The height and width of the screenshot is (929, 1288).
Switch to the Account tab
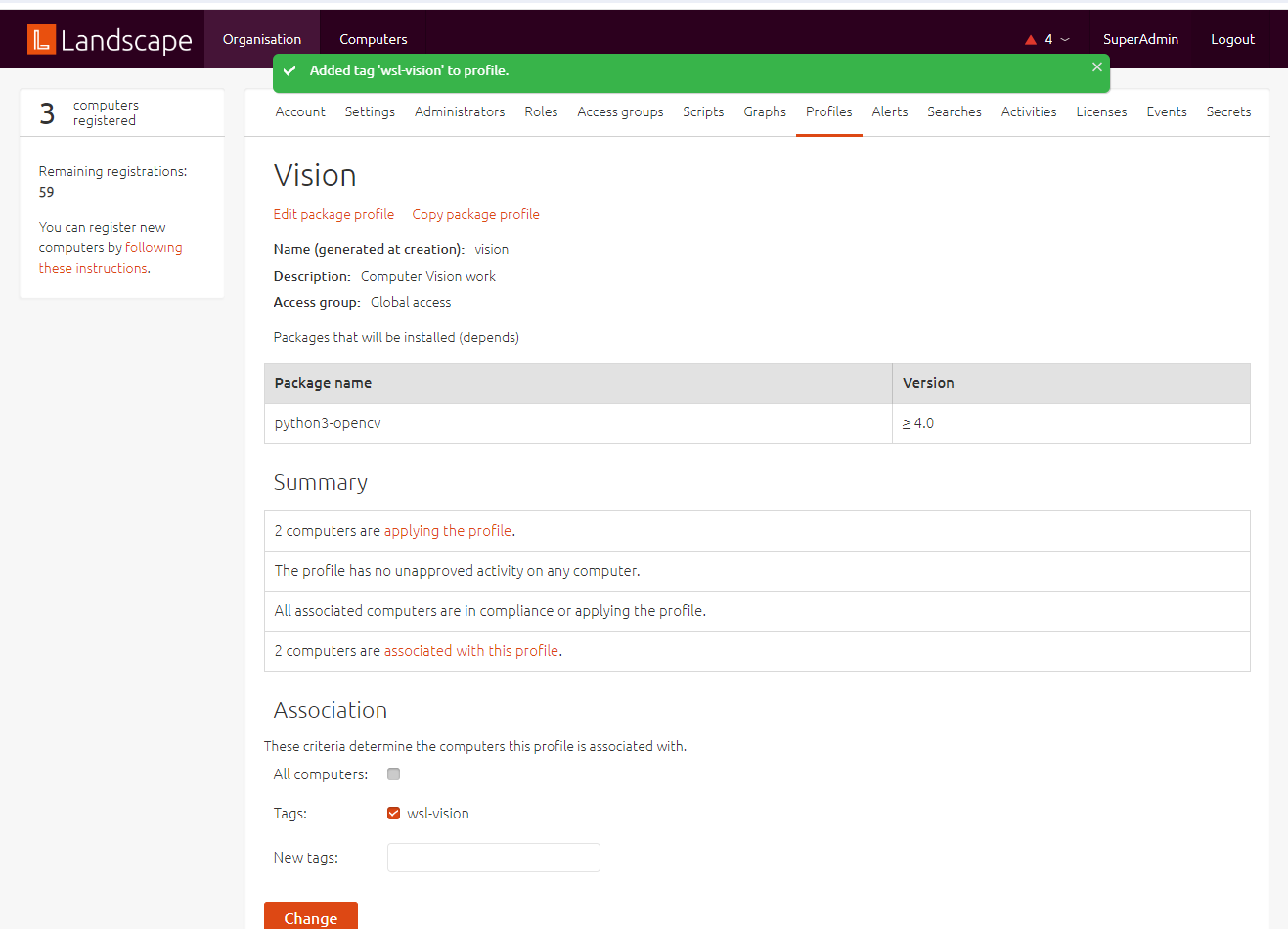(x=300, y=111)
